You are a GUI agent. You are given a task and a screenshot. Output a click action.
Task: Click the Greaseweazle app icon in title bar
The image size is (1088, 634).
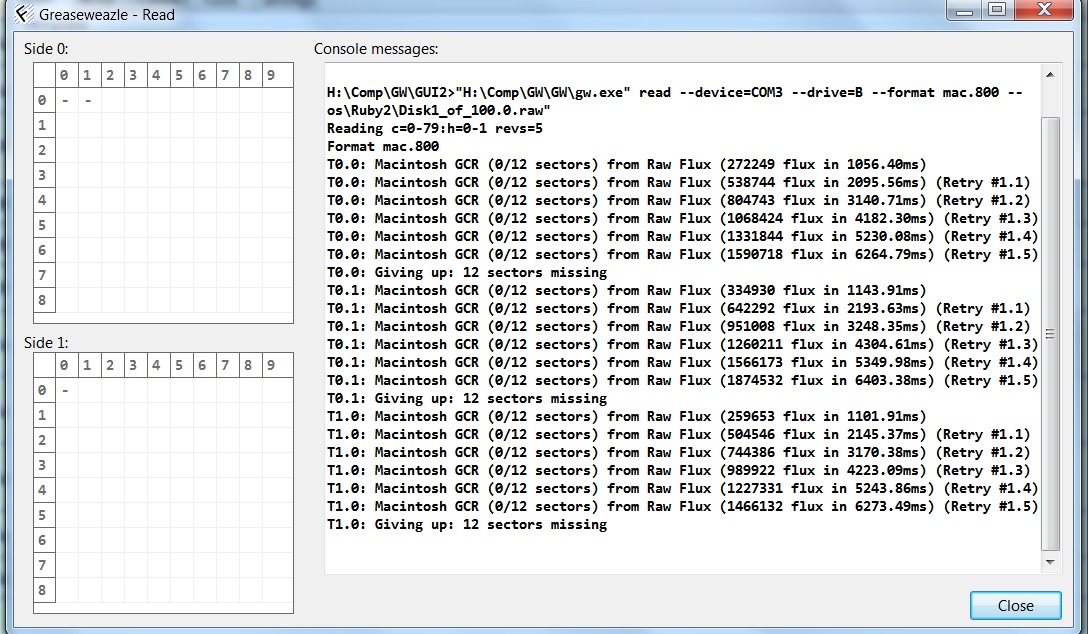click(24, 14)
